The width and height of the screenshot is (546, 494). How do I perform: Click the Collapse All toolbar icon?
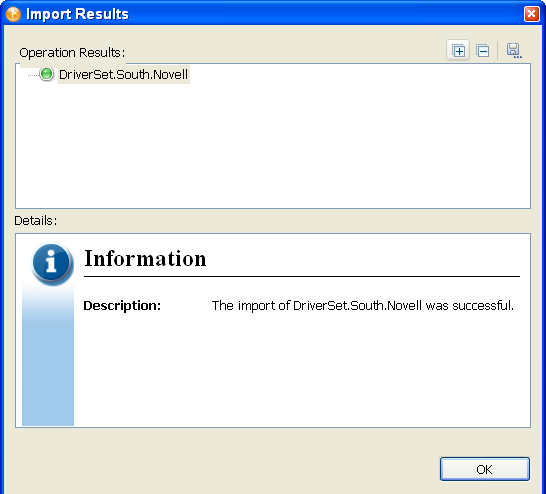click(483, 51)
